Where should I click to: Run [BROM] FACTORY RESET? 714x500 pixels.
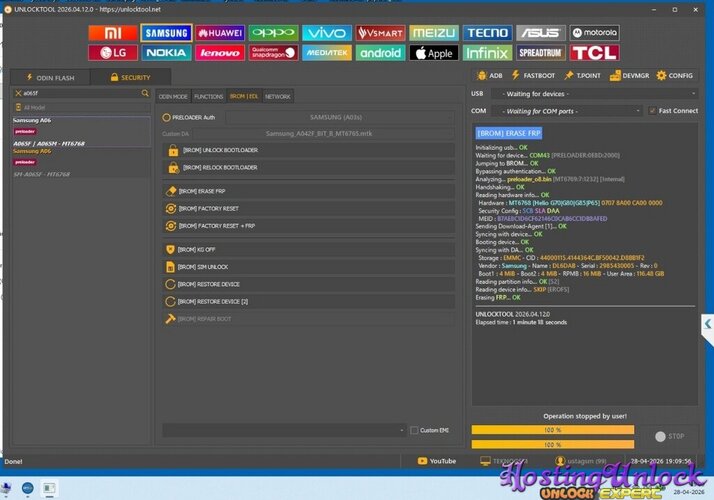[x=309, y=209]
